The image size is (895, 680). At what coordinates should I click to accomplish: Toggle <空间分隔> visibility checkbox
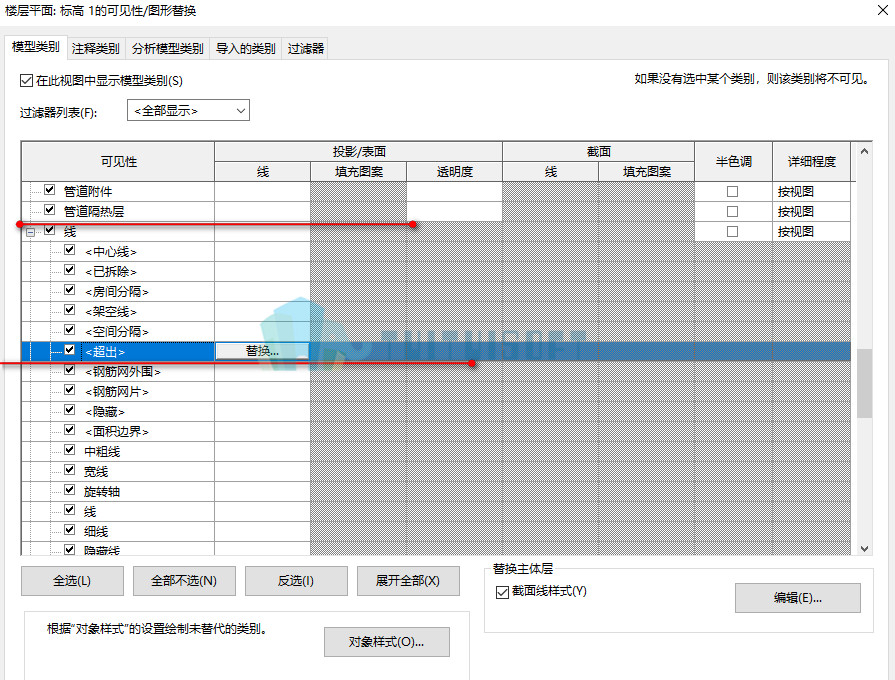tap(70, 329)
